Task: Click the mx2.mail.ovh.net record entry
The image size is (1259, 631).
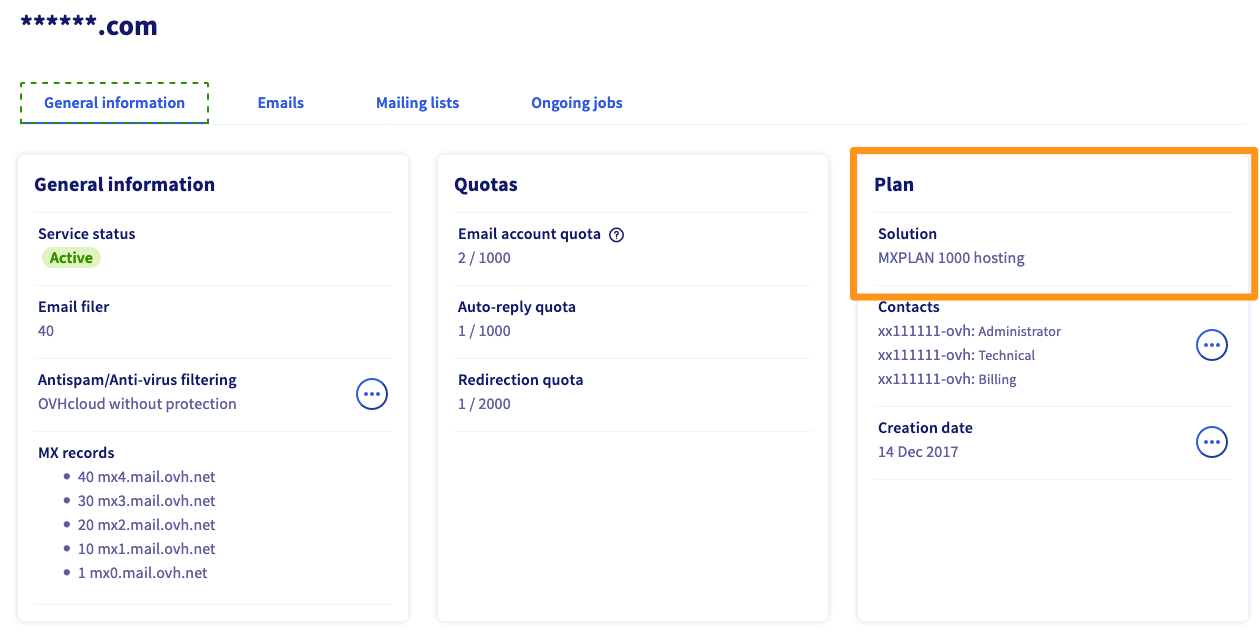Action: (146, 525)
